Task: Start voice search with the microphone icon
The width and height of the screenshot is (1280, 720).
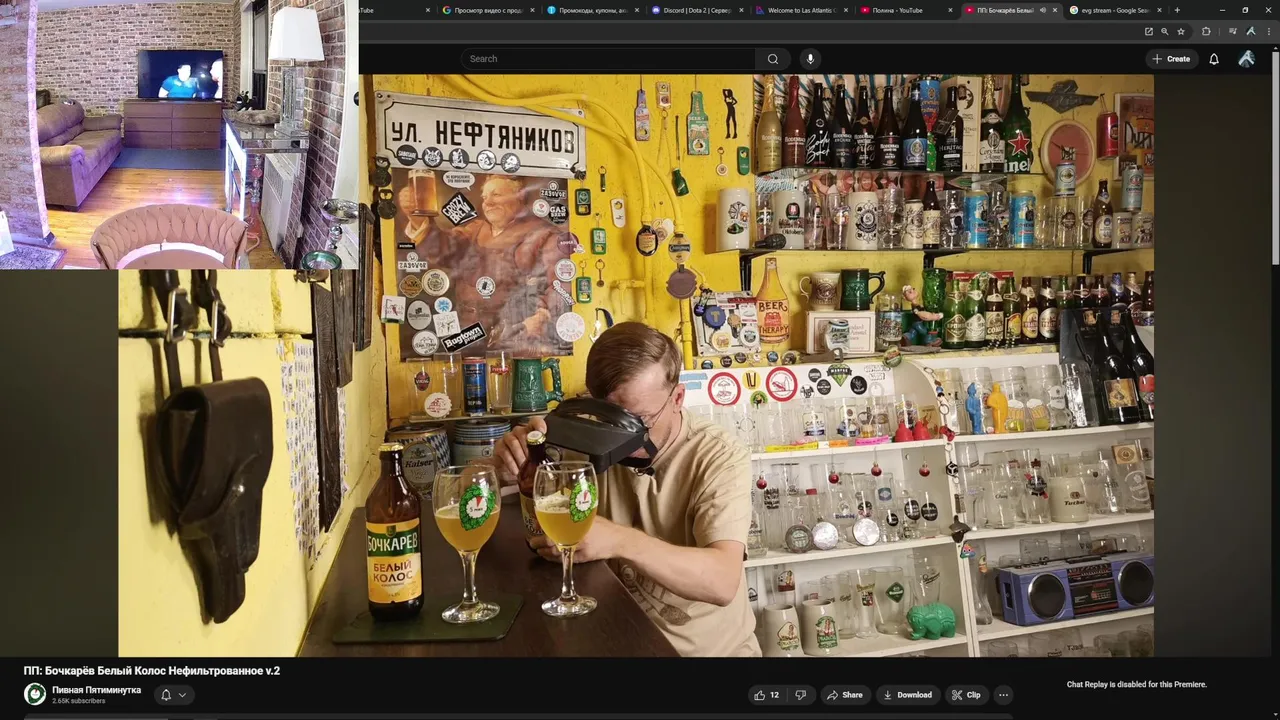Action: 810,59
